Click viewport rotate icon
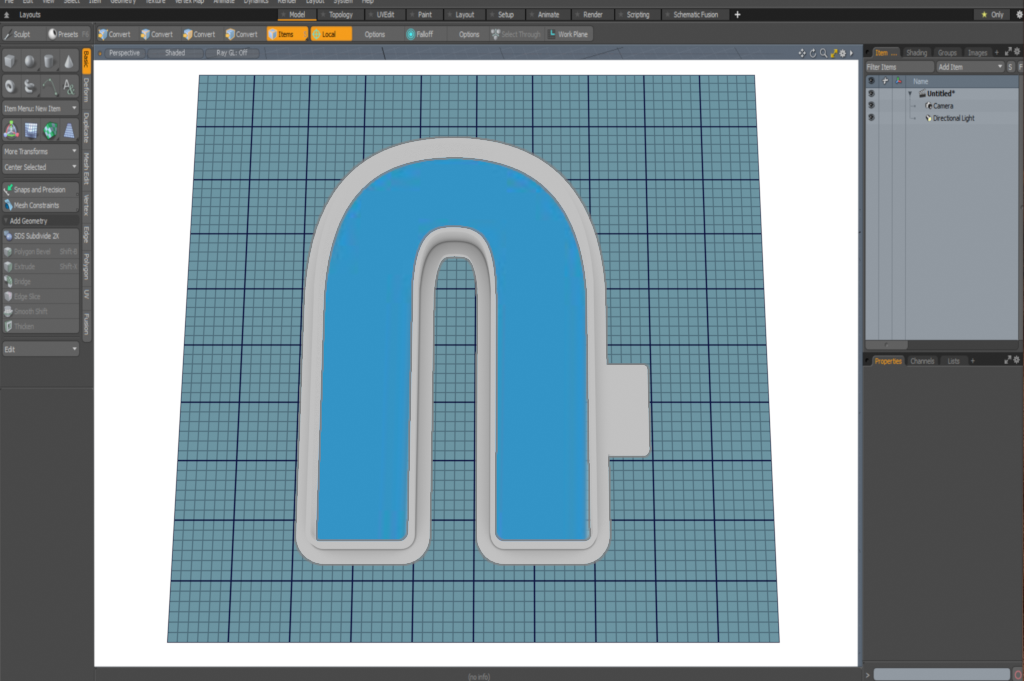 coord(812,53)
